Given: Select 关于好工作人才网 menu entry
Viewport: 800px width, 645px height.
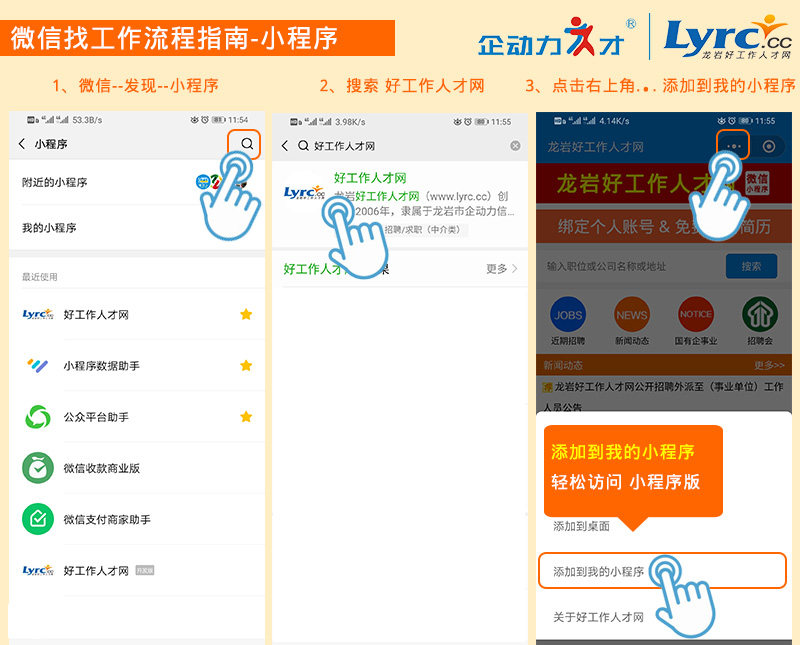Looking at the screenshot, I should [x=598, y=618].
